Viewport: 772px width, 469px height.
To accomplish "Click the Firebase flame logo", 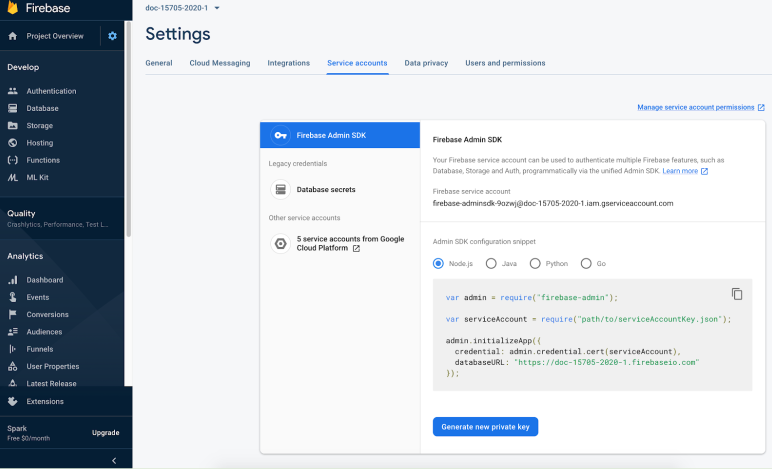I will tap(13, 7).
